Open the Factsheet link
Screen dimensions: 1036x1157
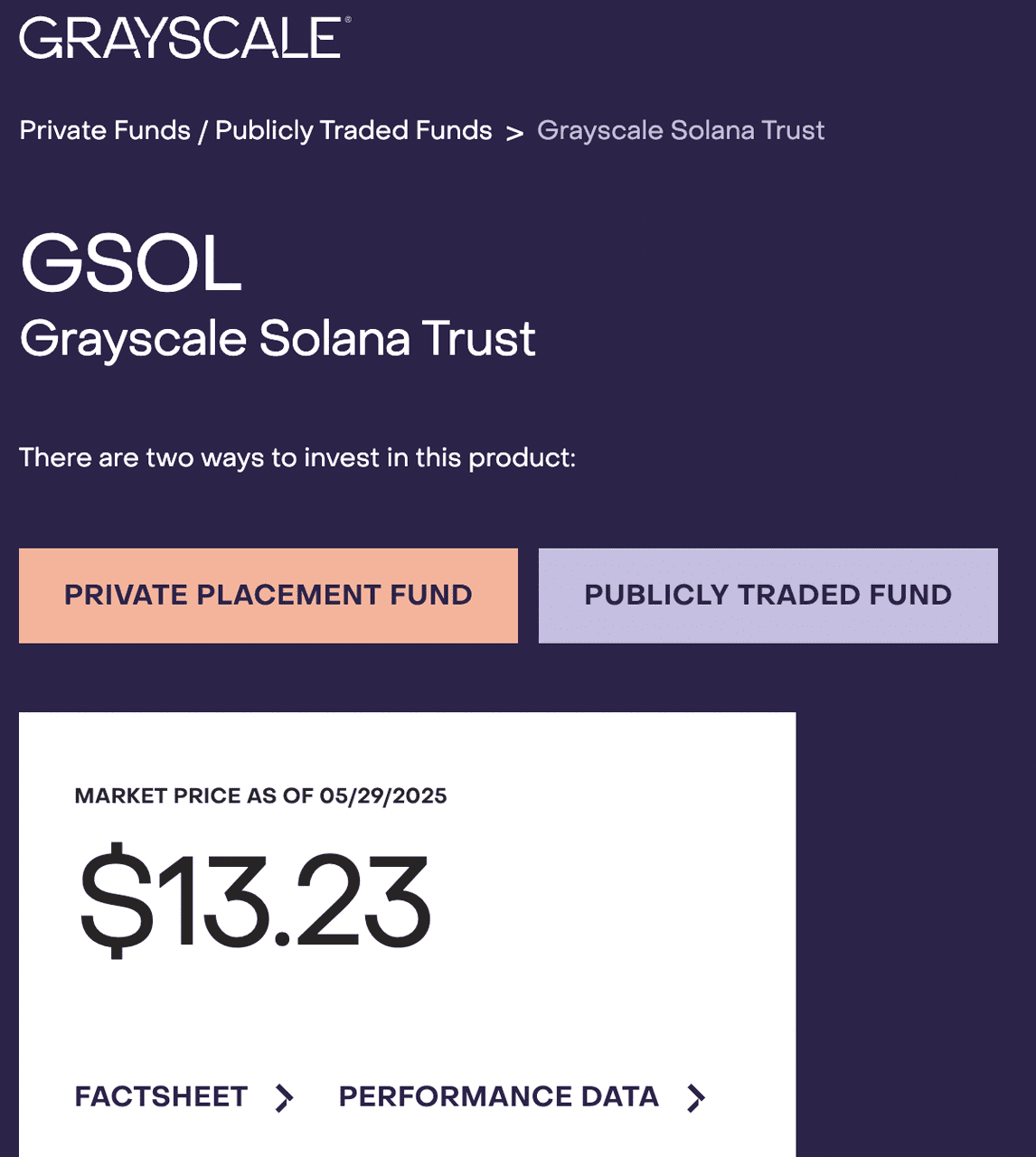(161, 1096)
